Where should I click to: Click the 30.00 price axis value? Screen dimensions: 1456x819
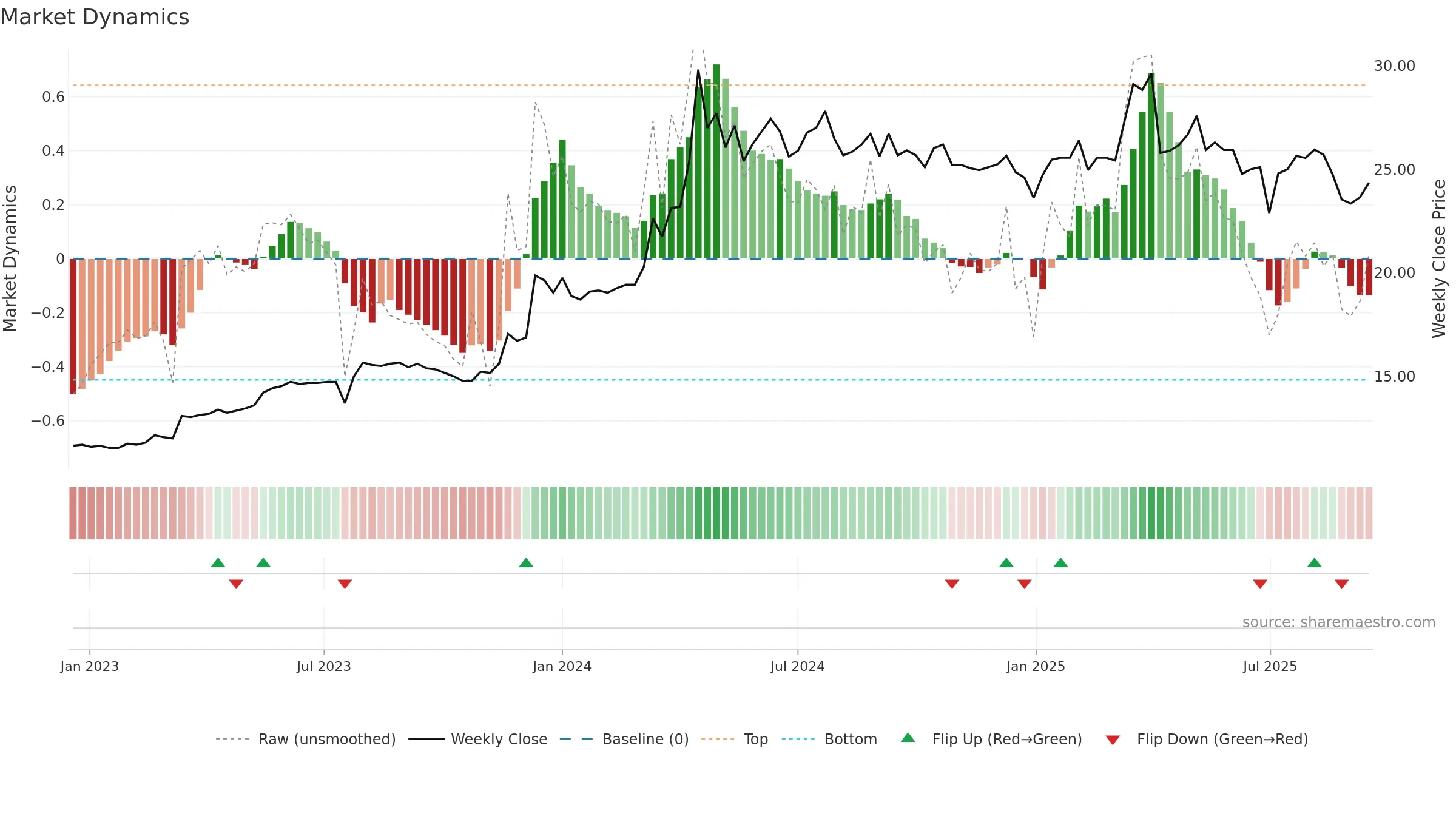pos(1395,66)
